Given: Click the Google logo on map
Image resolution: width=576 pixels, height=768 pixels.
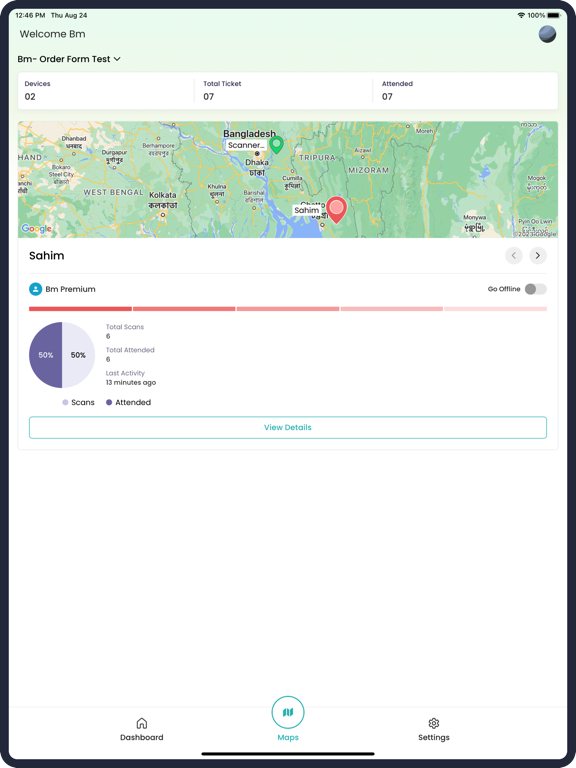Looking at the screenshot, I should coord(36,229).
